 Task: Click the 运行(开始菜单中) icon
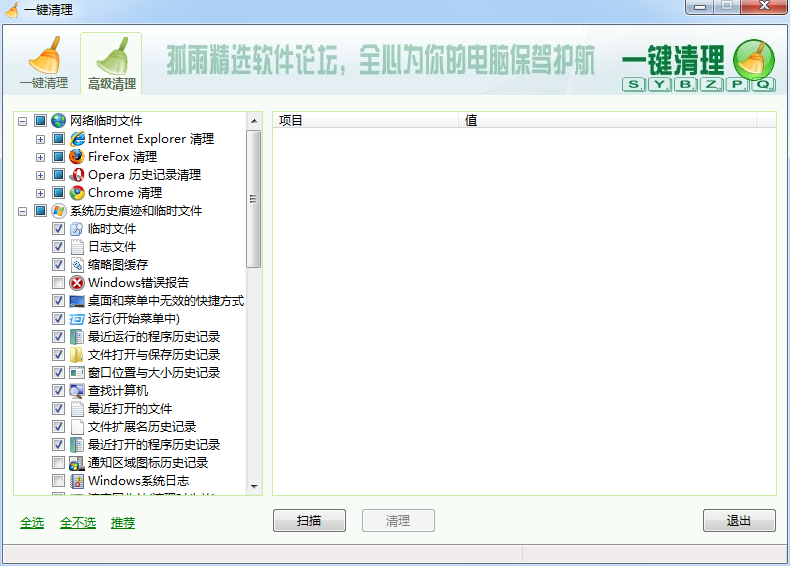77,319
